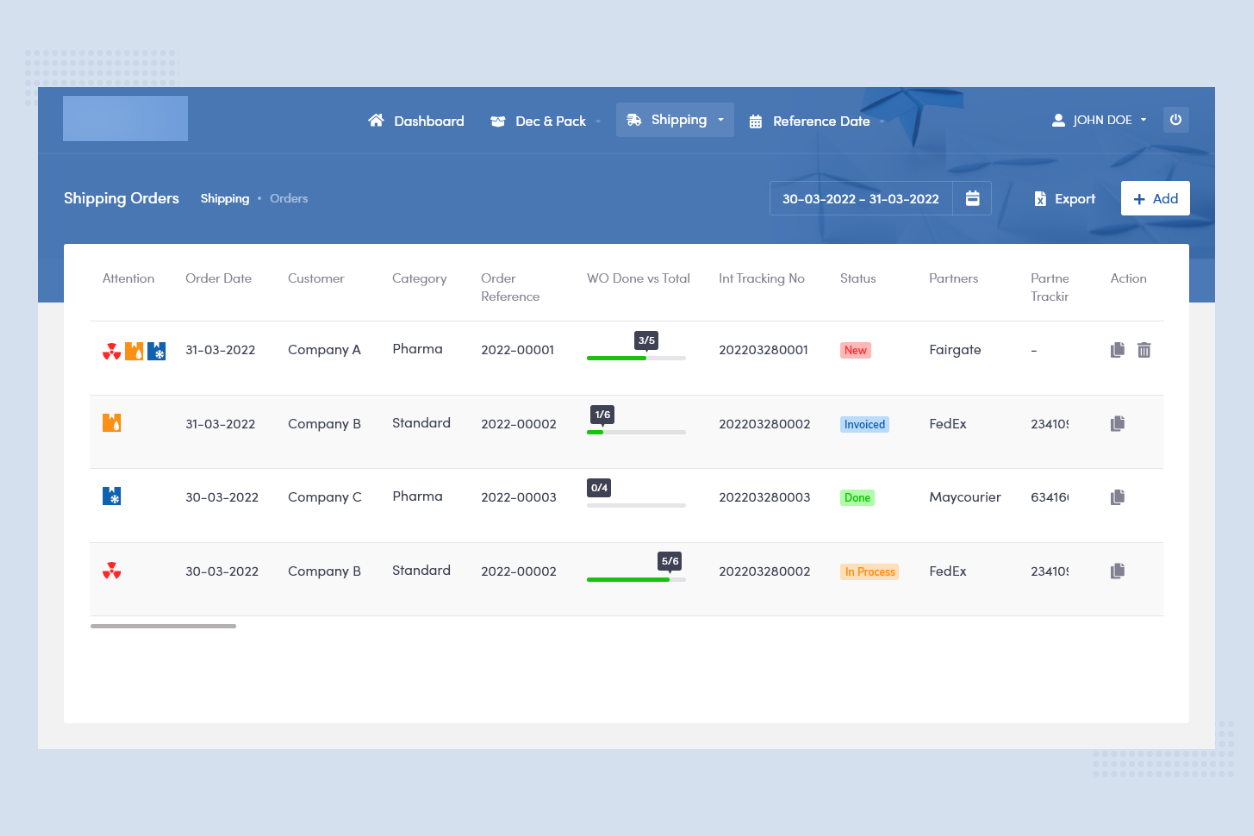The image size is (1254, 836).
Task: Expand the Dec & Pack menu
Action: (546, 121)
